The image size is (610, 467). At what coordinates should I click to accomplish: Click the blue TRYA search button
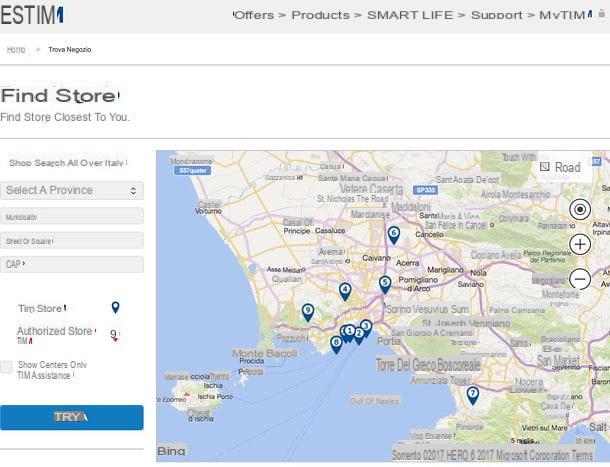point(72,418)
